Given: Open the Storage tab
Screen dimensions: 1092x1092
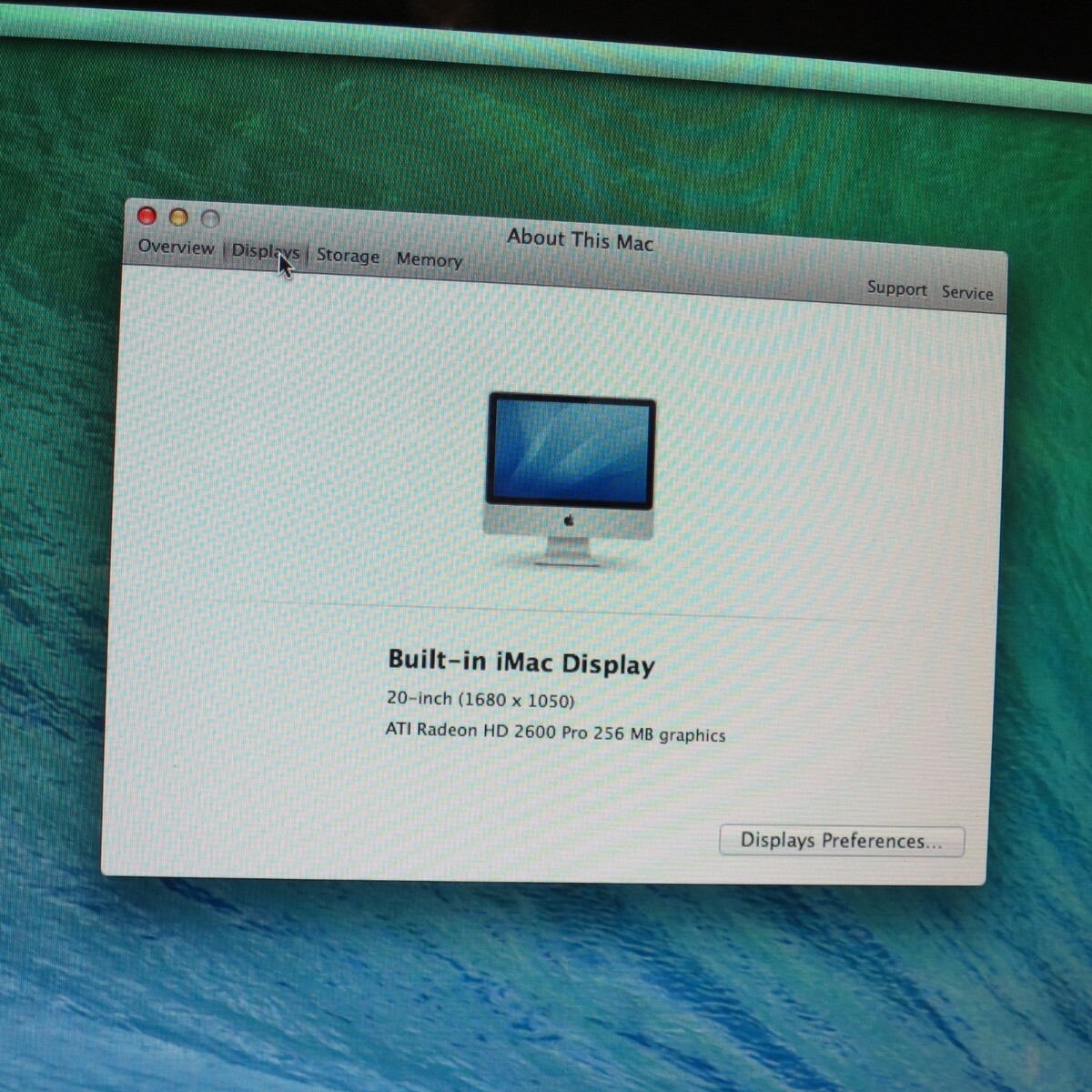Looking at the screenshot, I should click(x=348, y=257).
